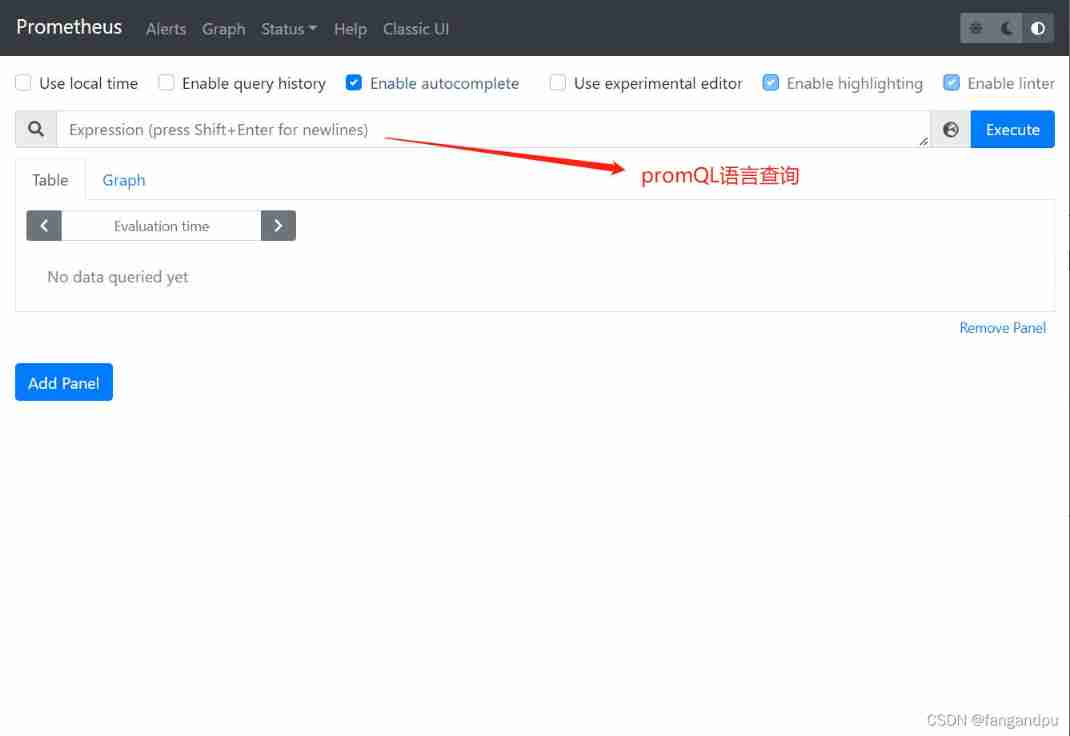Click the Remove Panel link
1070x736 pixels.
[1002, 328]
